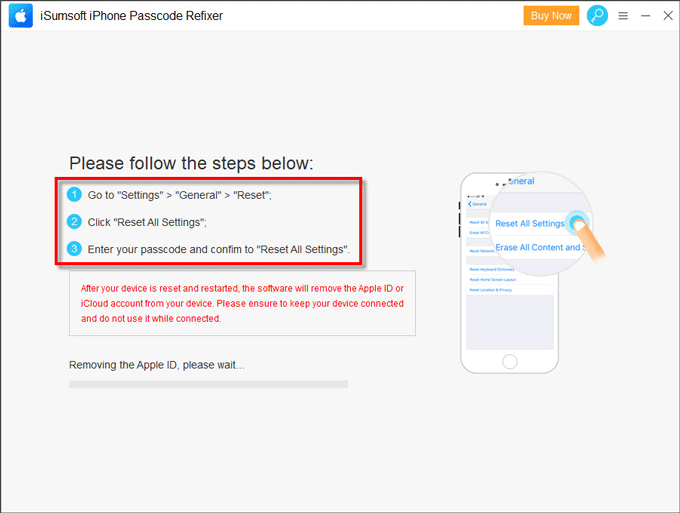Click the step 3 number badge
The width and height of the screenshot is (680, 513).
[74, 249]
